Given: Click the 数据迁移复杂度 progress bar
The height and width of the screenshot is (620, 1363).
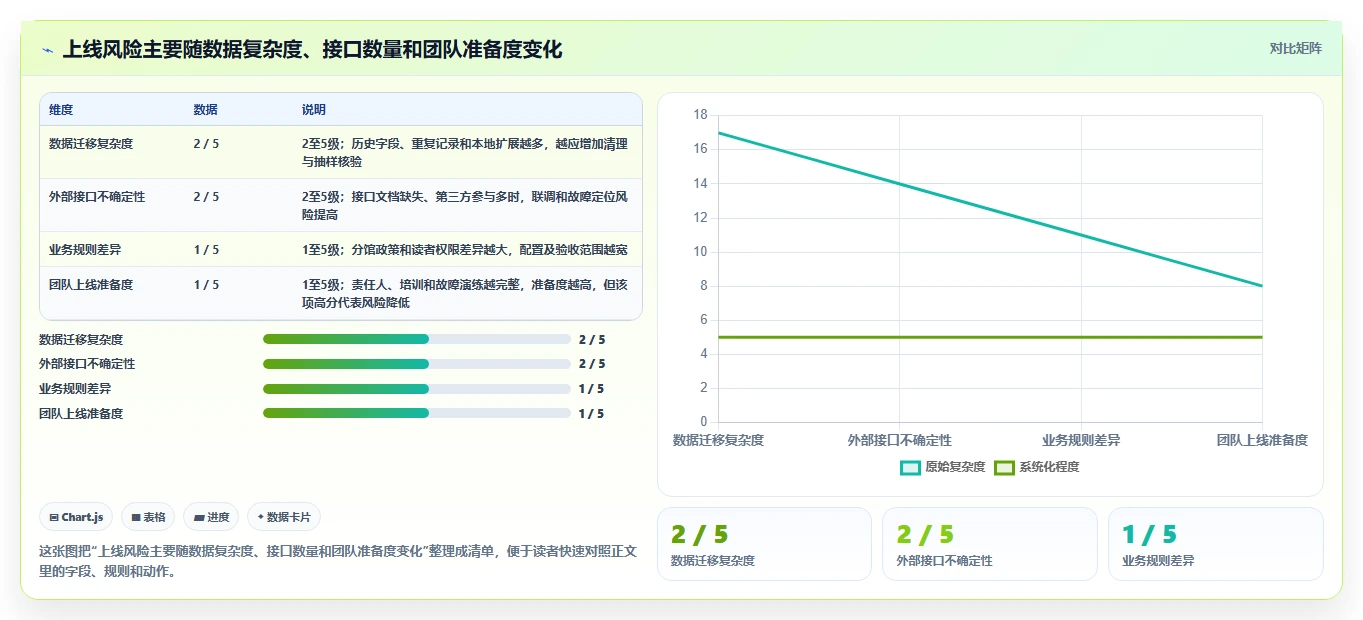Looking at the screenshot, I should point(416,339).
